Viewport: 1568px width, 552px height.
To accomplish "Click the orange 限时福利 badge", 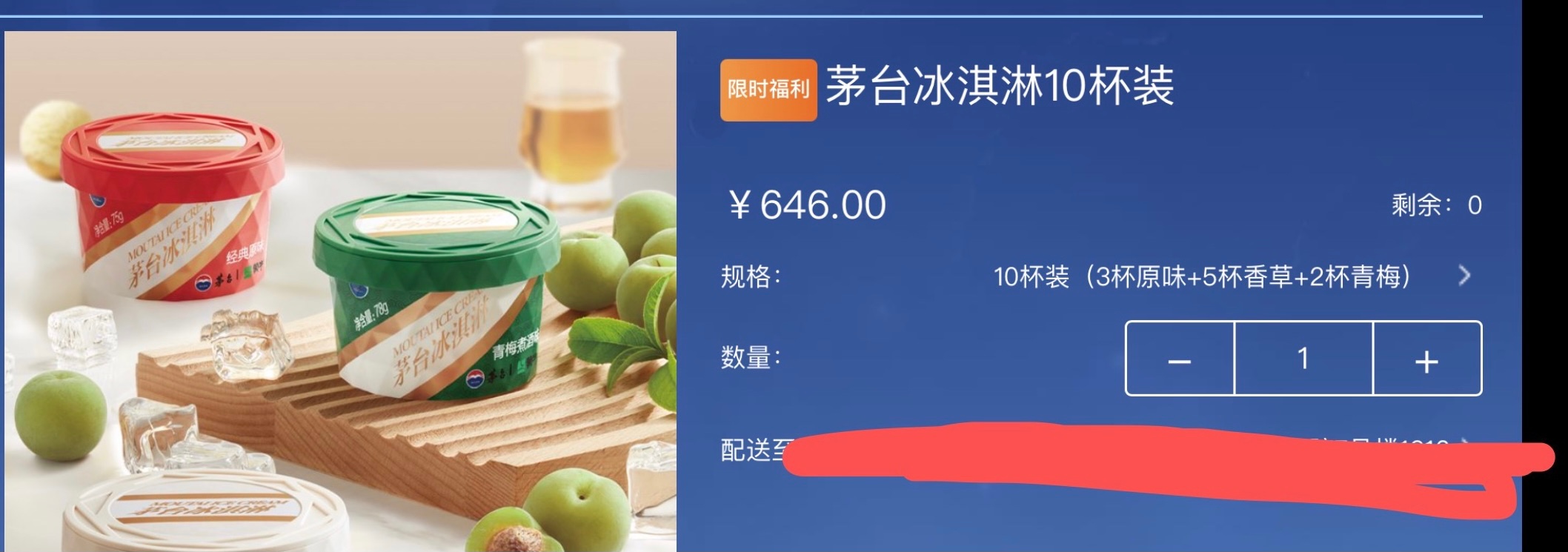I will pos(768,90).
